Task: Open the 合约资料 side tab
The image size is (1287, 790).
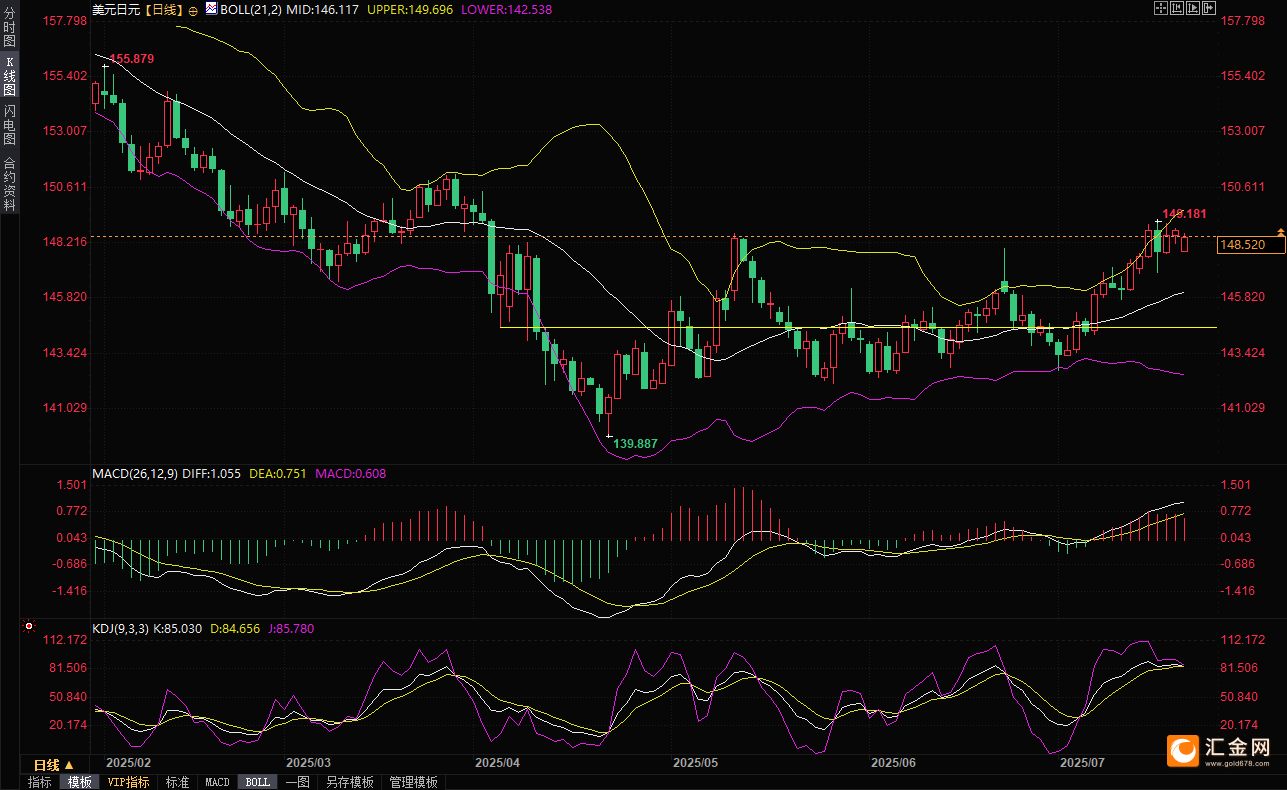Action: tap(9, 184)
